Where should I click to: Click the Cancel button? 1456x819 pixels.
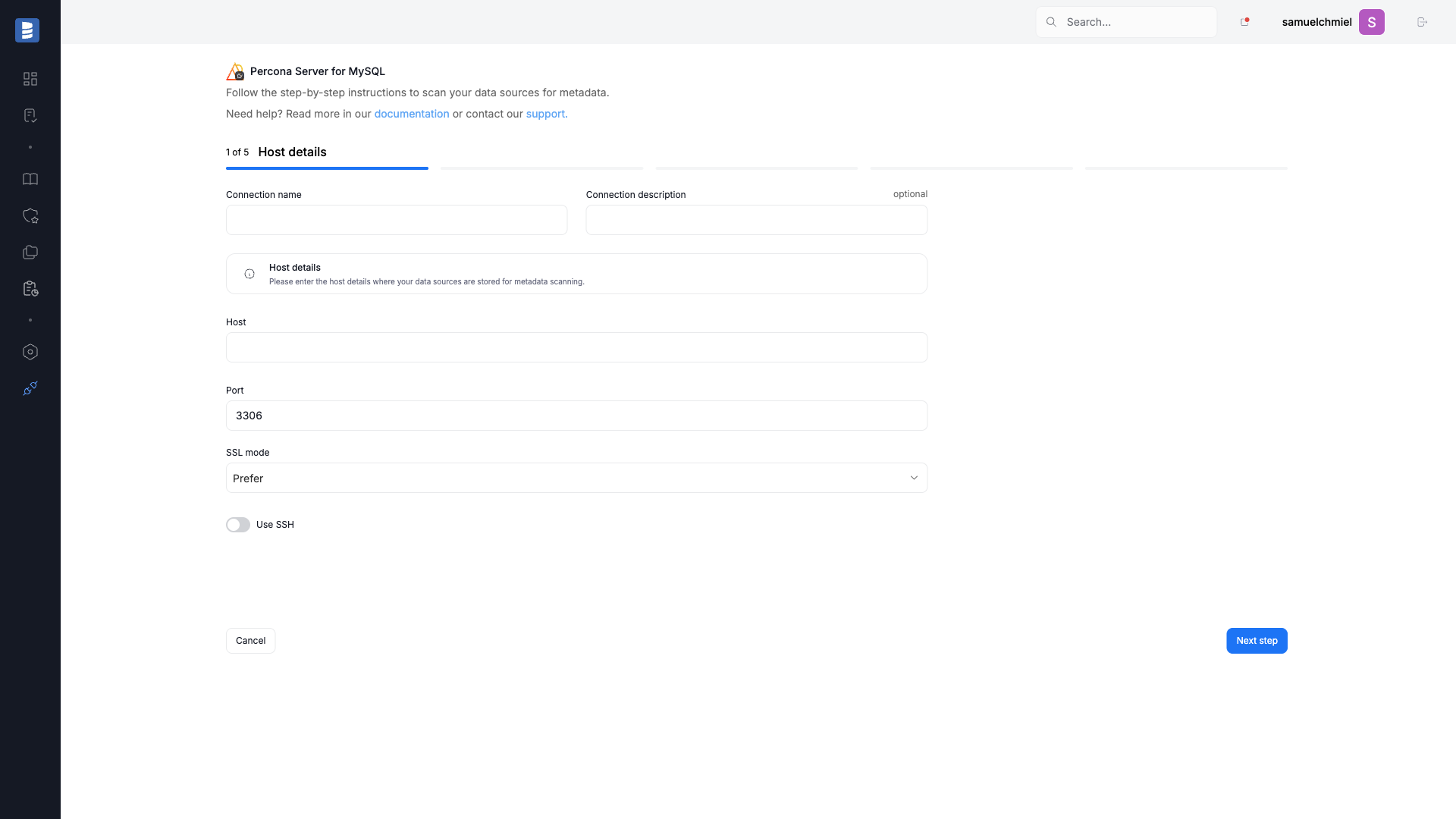point(250,641)
